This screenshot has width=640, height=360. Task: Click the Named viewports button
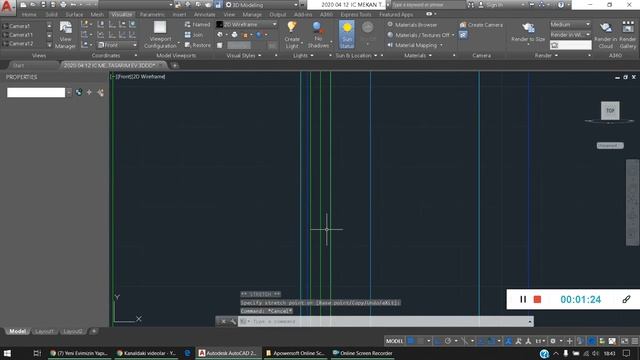tap(198, 24)
